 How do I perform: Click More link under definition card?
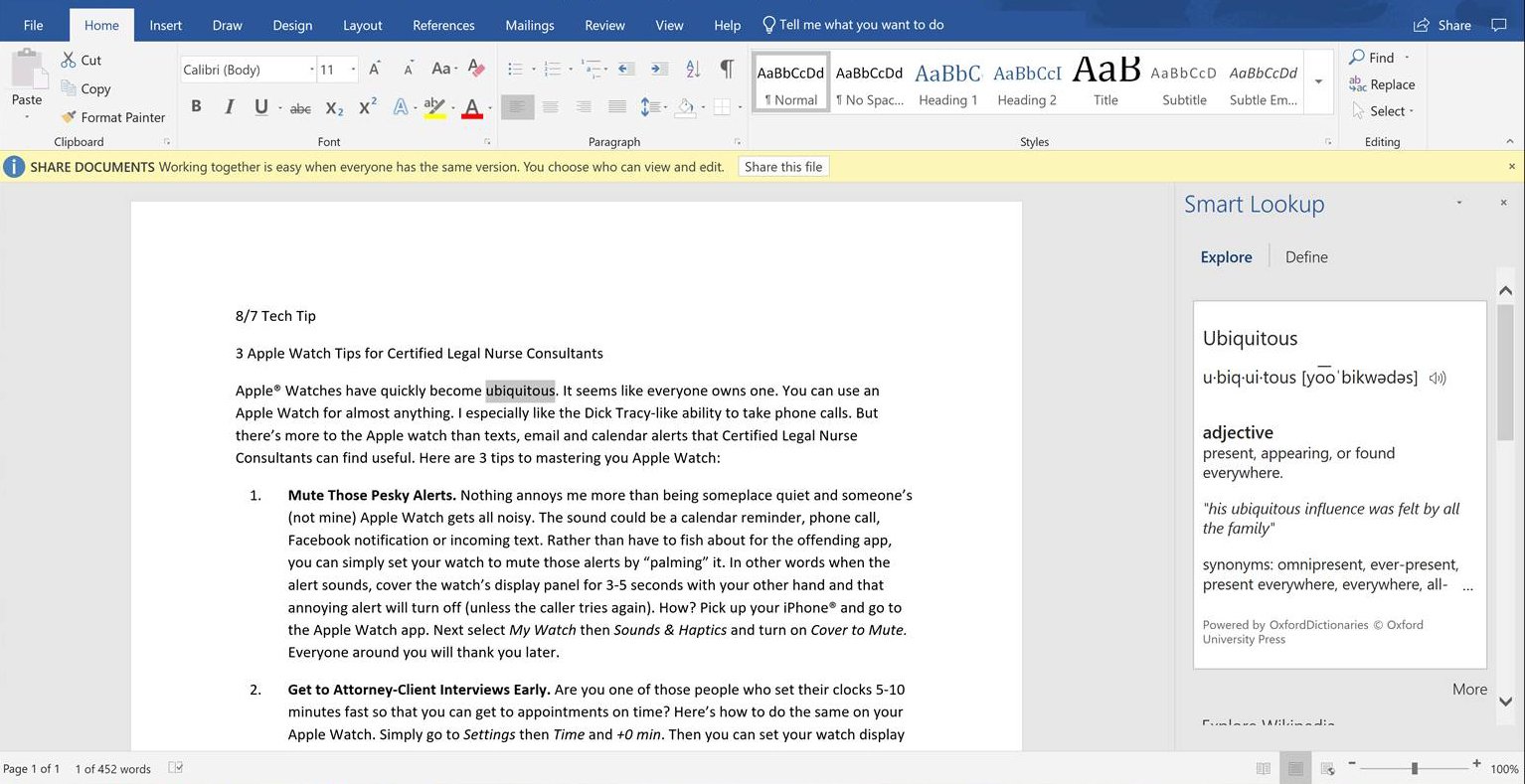click(1469, 690)
